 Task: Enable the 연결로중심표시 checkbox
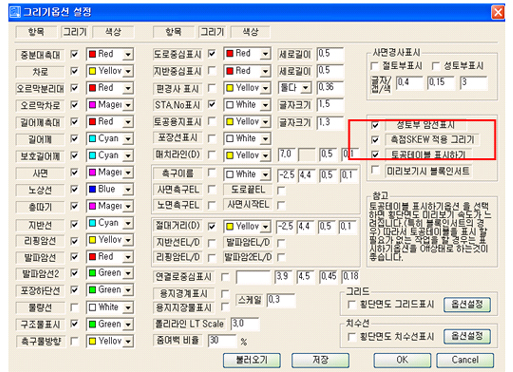pos(225,277)
